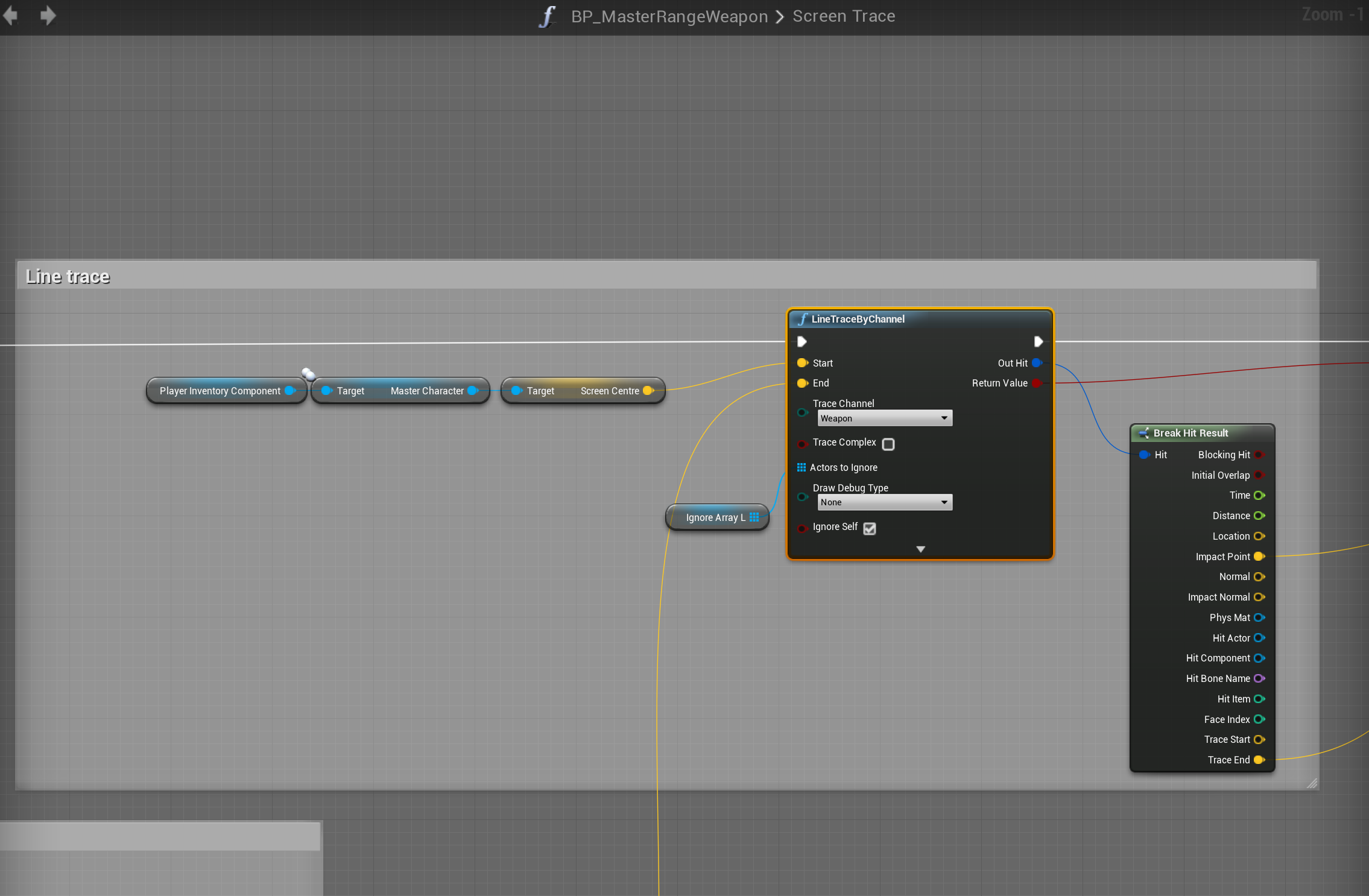Open the Draw Debug Type dropdown
Image resolution: width=1369 pixels, height=896 pixels.
pyautogui.click(x=885, y=502)
